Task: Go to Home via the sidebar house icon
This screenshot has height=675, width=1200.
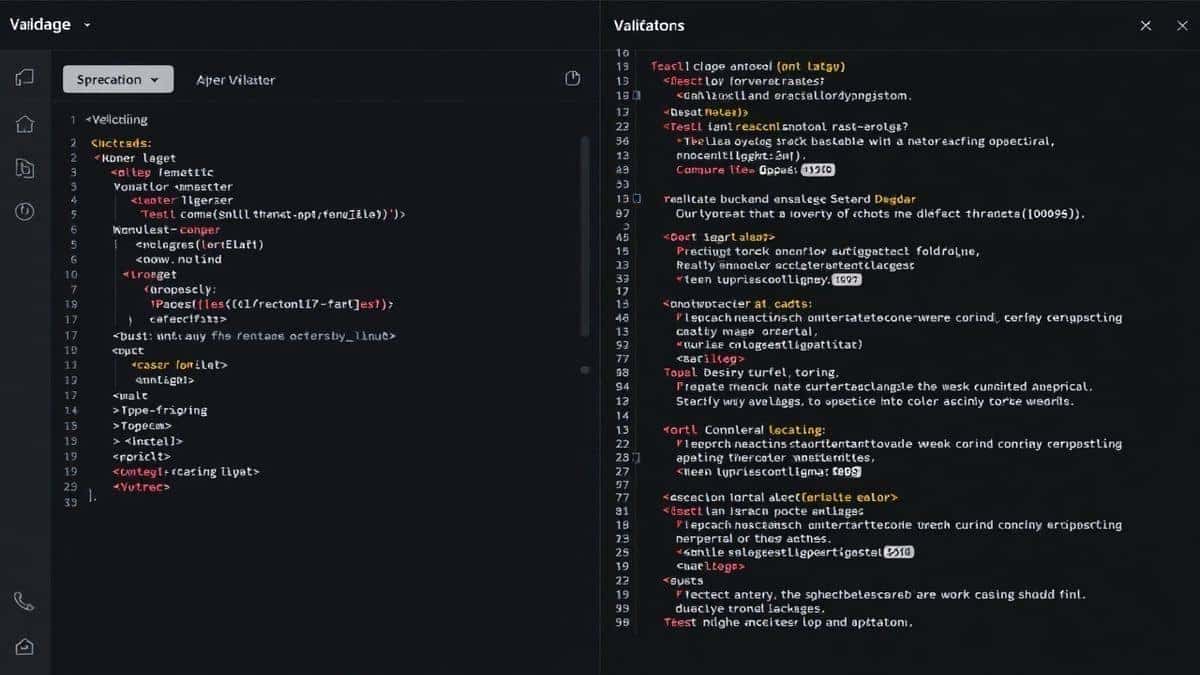Action: (x=25, y=124)
